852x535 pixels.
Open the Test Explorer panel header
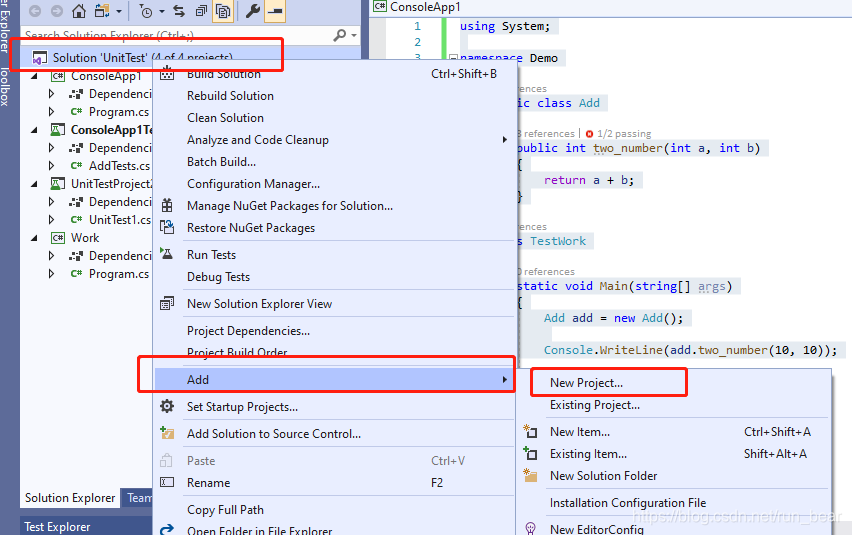point(87,526)
